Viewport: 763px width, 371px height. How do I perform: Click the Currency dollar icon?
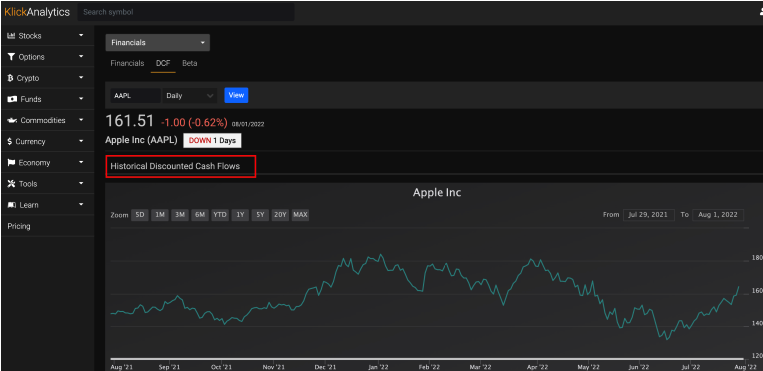(x=10, y=142)
